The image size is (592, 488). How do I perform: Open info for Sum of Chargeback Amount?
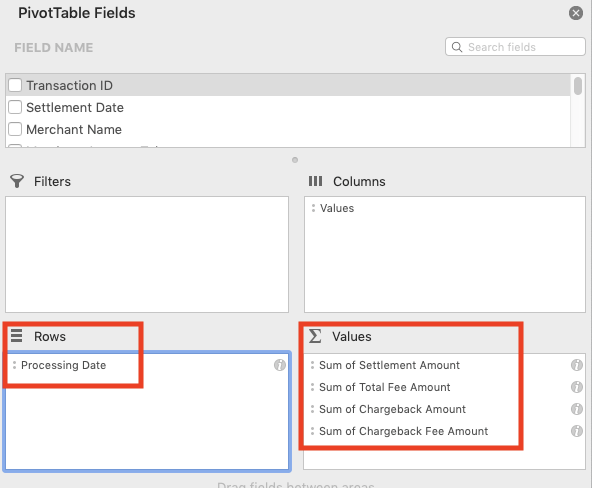pos(577,409)
